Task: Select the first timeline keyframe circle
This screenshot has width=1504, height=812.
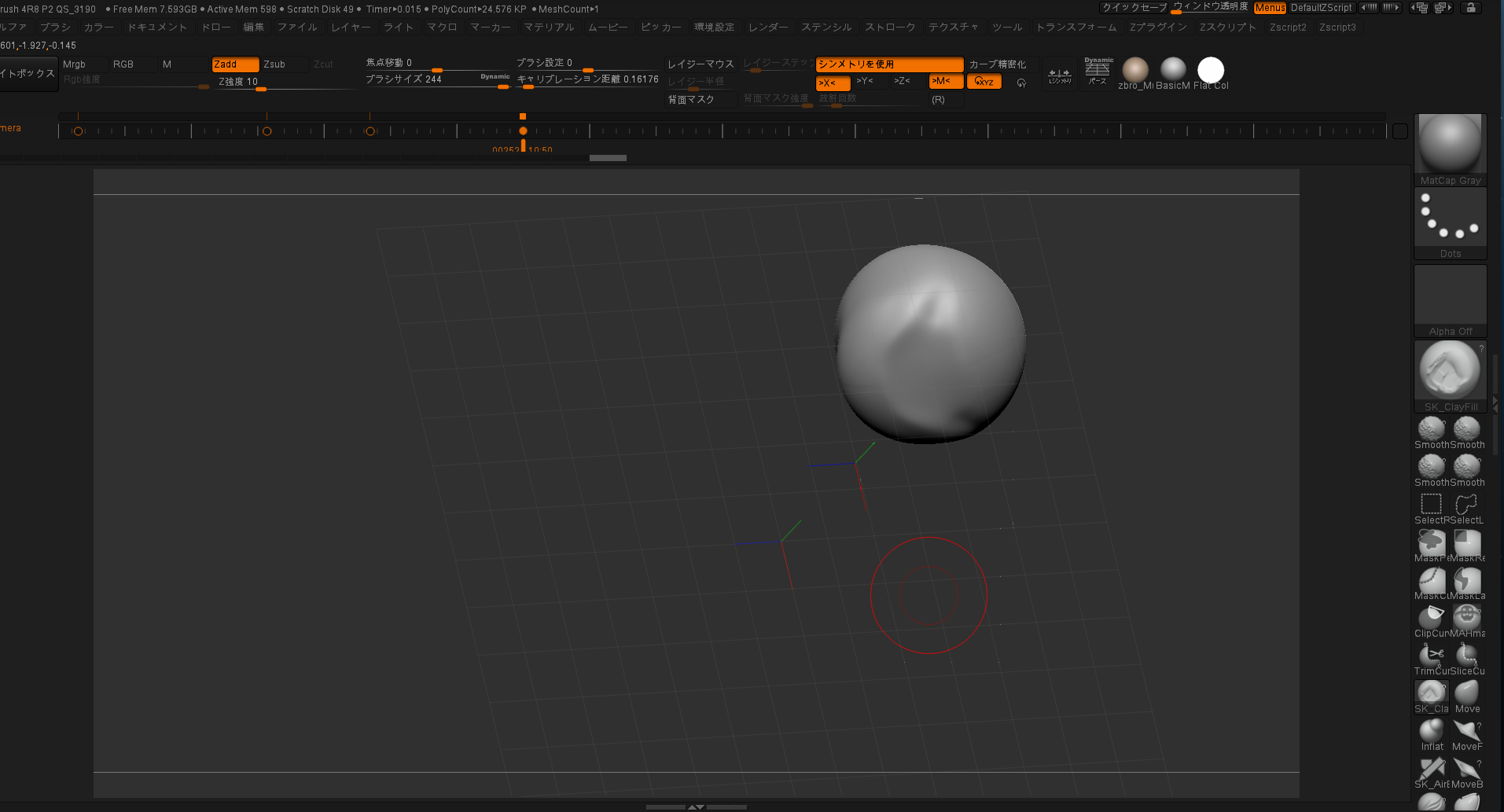Action: click(x=78, y=131)
